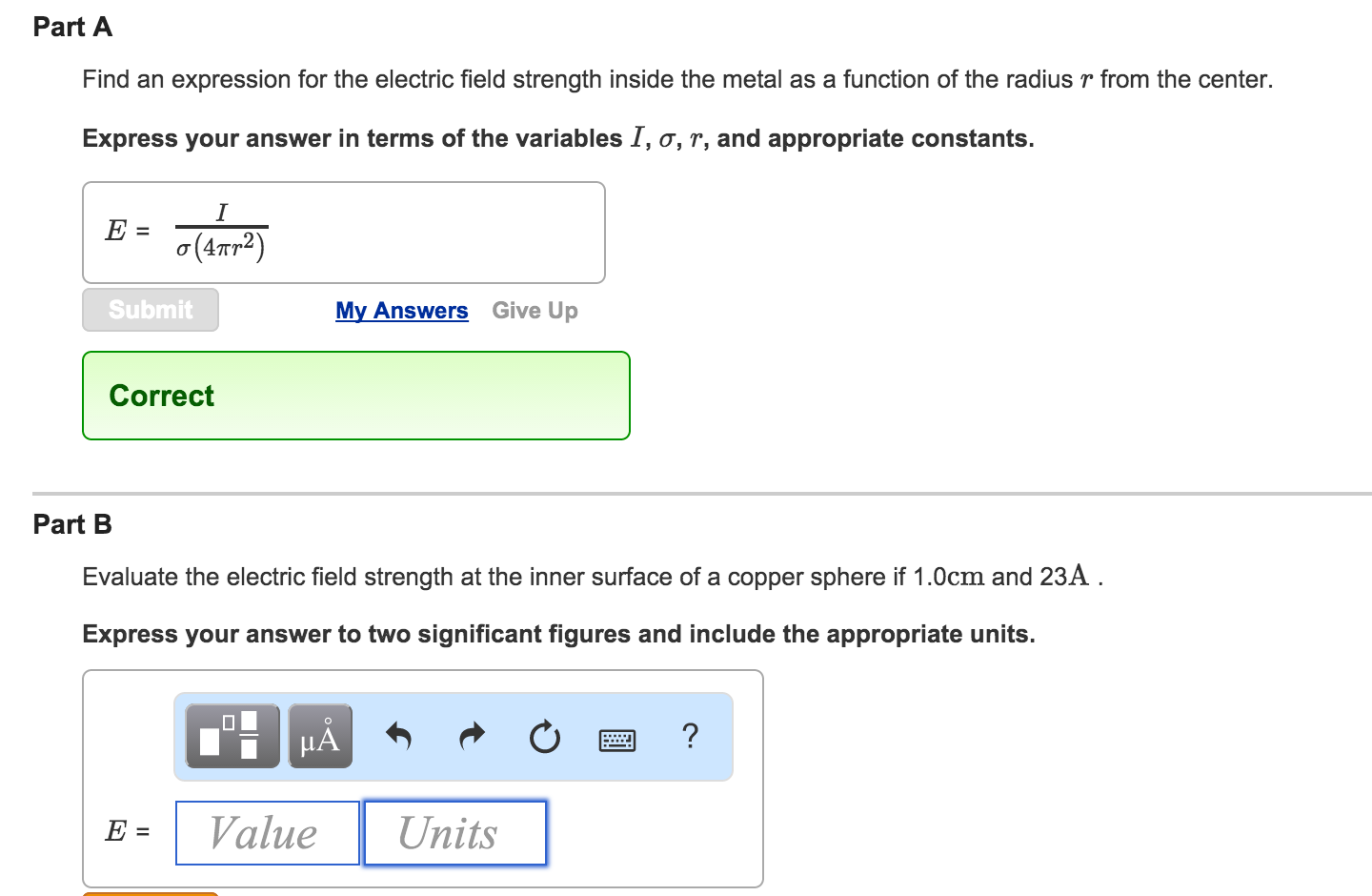
Task: Click the green Correct feedback banner
Action: (x=355, y=396)
